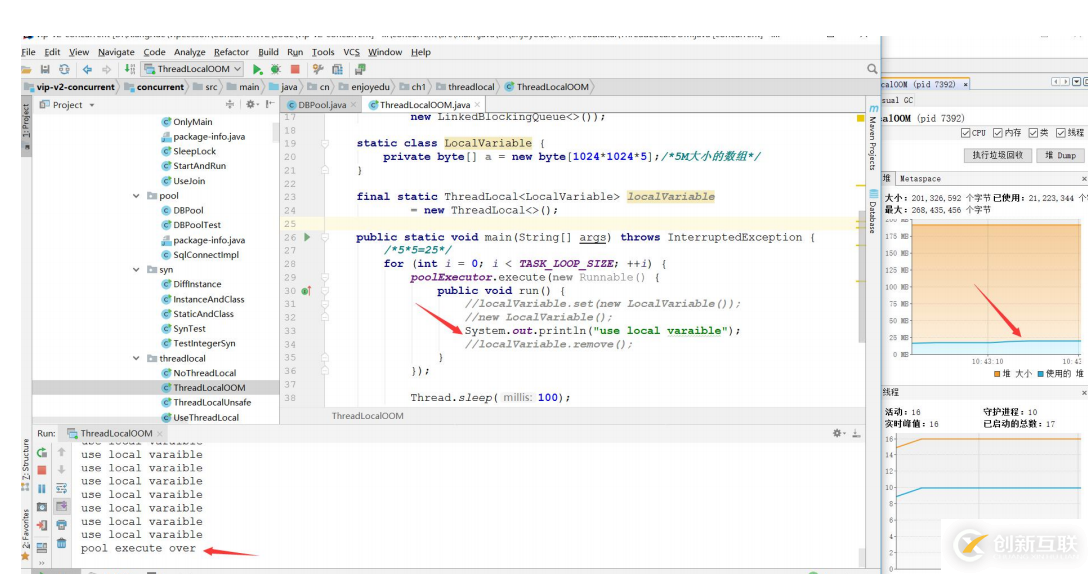This screenshot has height=574, width=1088.
Task: Uncheck the 类 checkbox in VisualVM
Action: click(x=1033, y=133)
